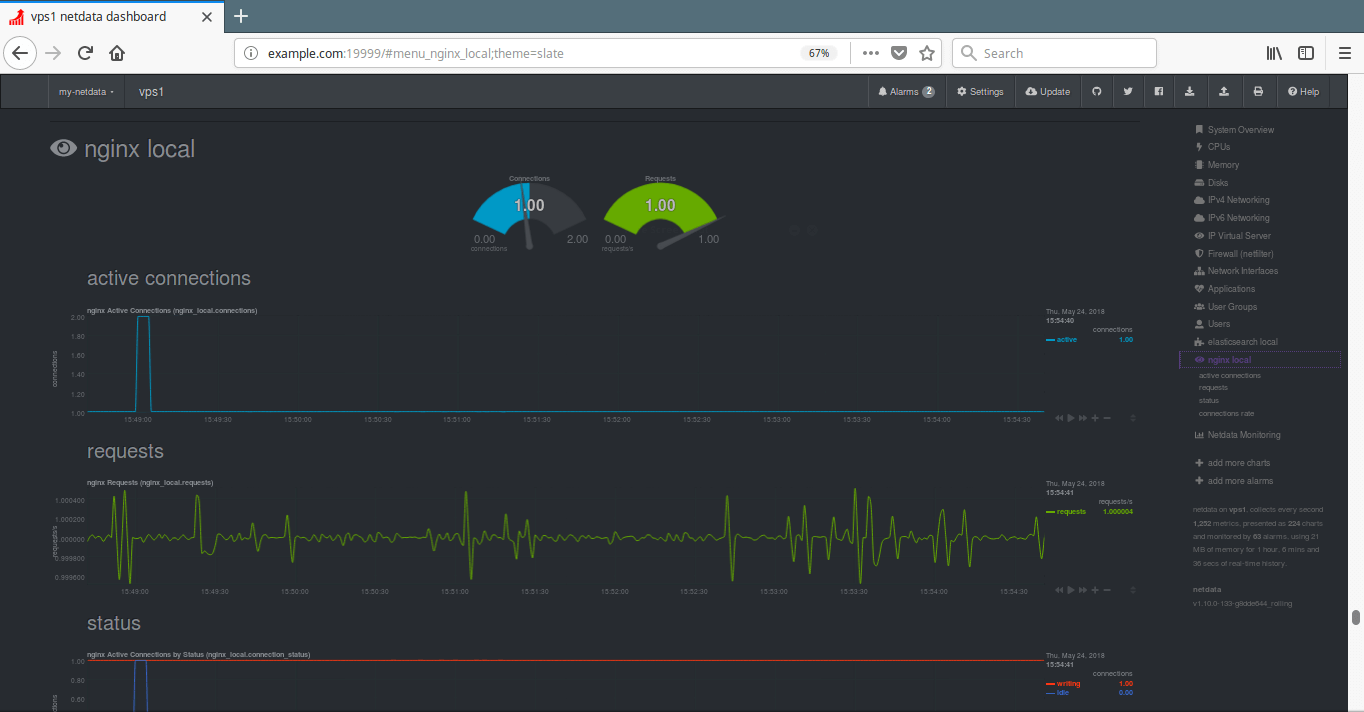Screen dimensions: 1364x712
Task: Open the page actions three-dot menu
Action: tap(870, 53)
